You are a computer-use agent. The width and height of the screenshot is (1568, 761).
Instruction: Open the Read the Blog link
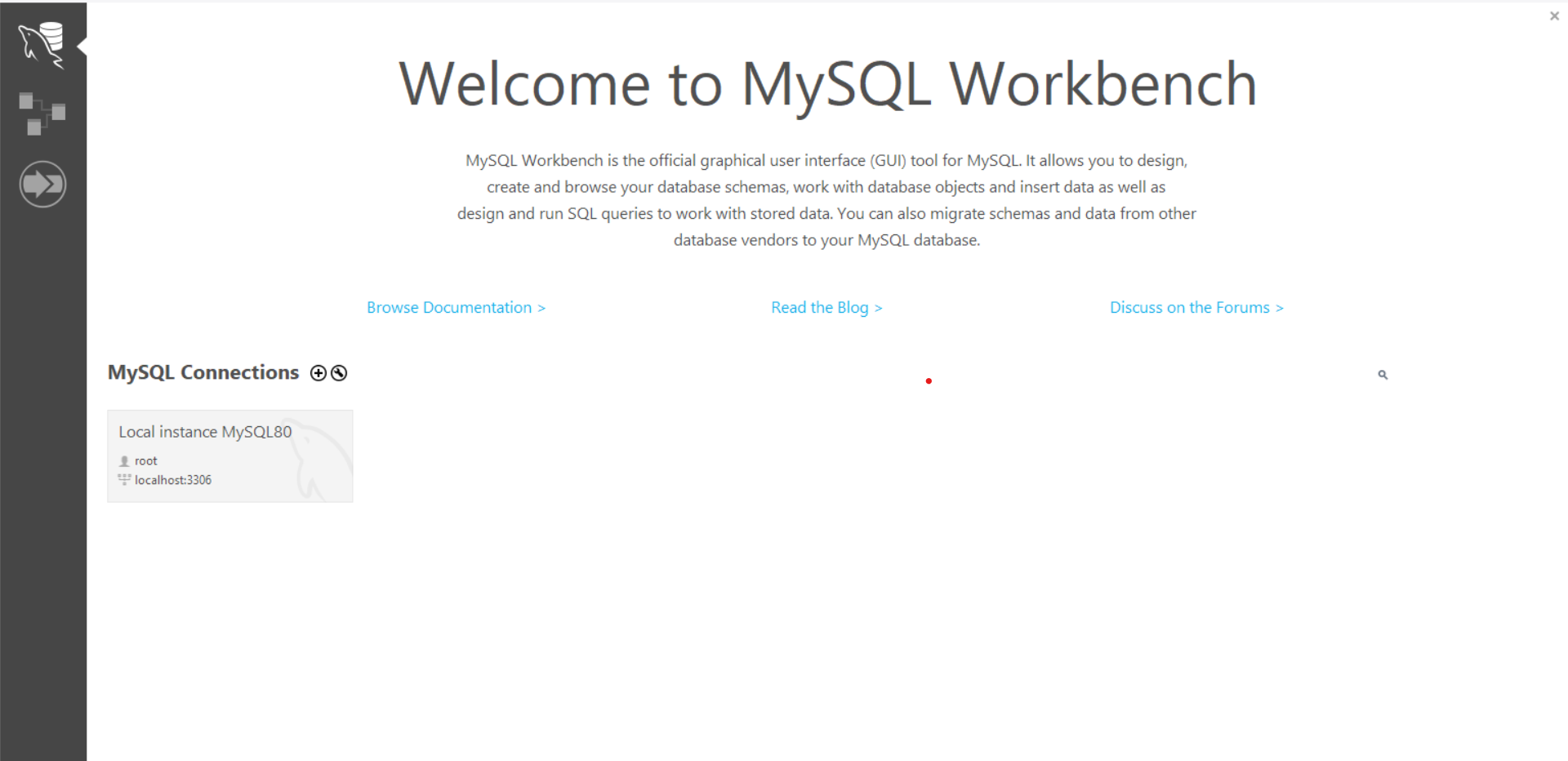tap(826, 308)
